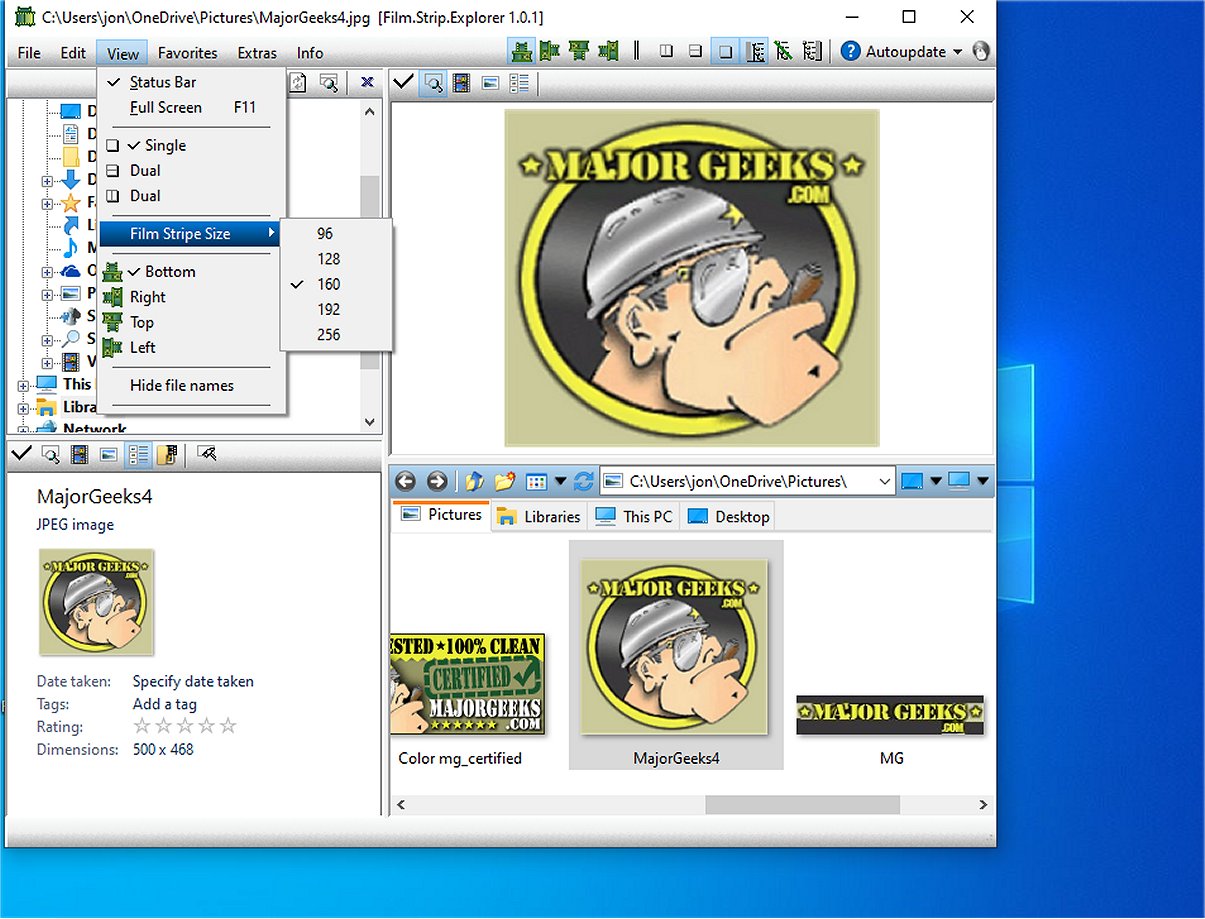Click the tools hammer icon in details toolbar
Viewport: 1205px width, 919px height.
207,455
